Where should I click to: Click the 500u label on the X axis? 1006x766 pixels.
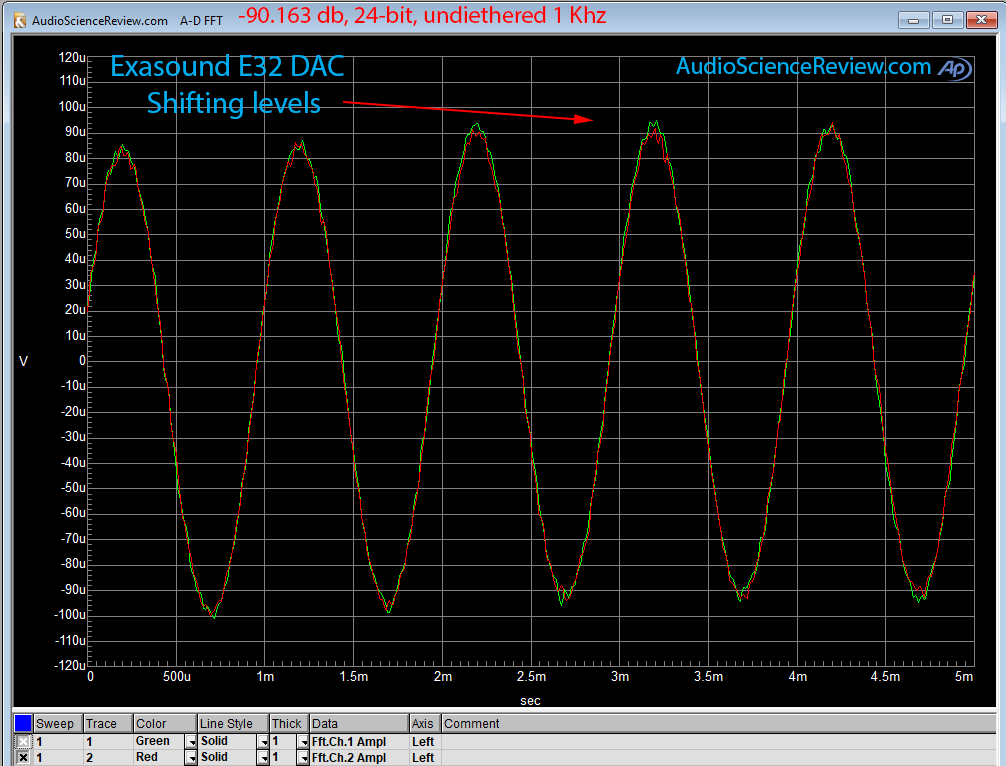pyautogui.click(x=176, y=676)
